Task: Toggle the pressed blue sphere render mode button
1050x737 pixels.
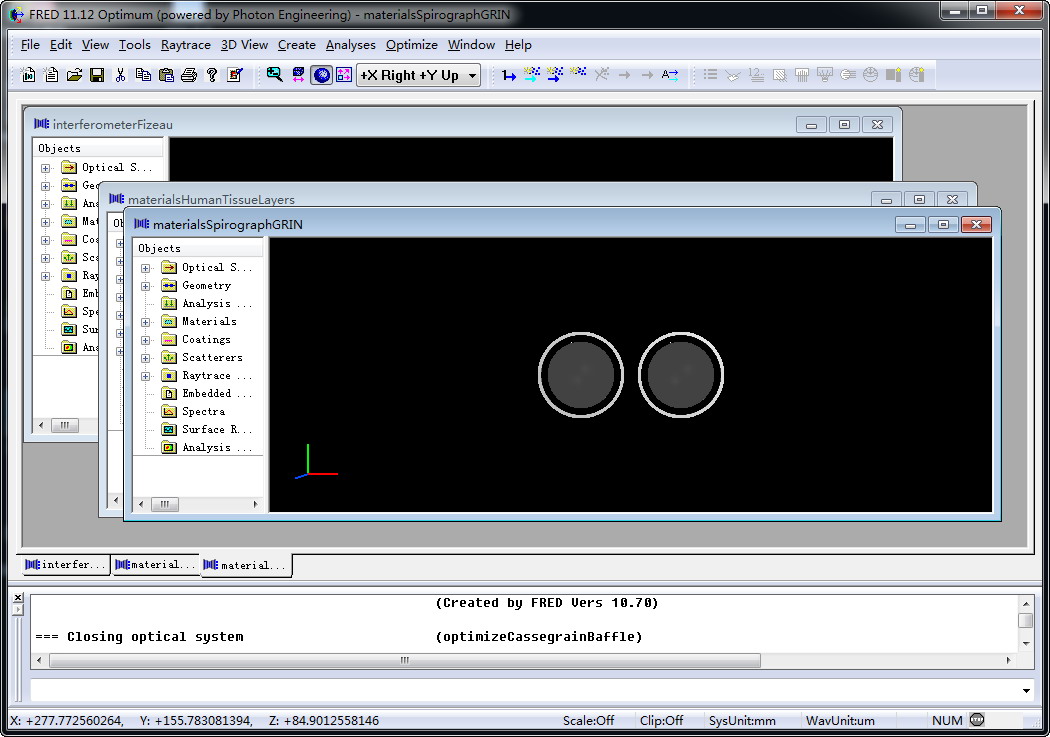Action: 321,75
